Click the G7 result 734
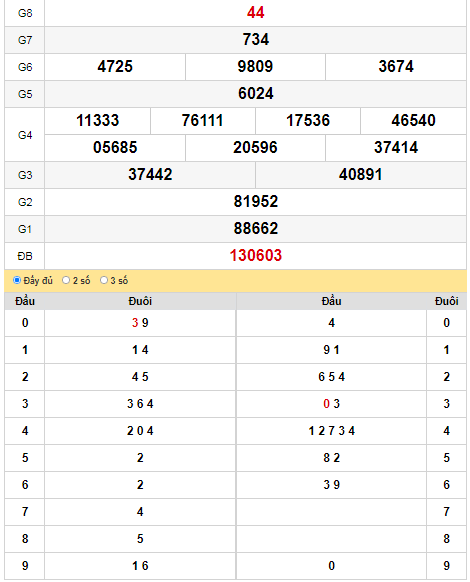Viewport: 470px width, 582px height. tap(255, 40)
